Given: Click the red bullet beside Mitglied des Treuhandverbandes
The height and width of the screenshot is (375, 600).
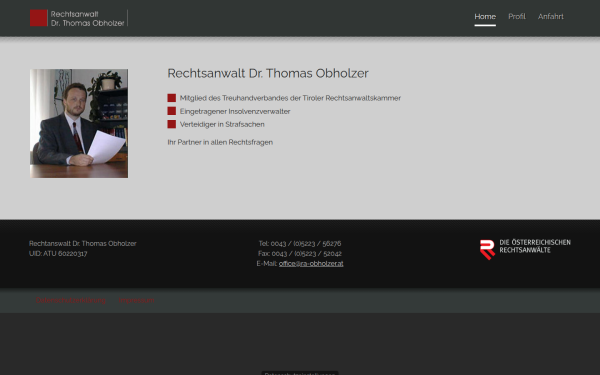Looking at the screenshot, I should click(171, 98).
